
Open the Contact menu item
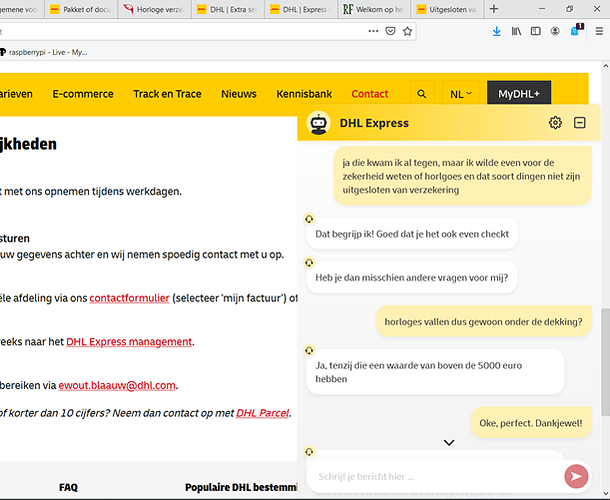point(370,94)
